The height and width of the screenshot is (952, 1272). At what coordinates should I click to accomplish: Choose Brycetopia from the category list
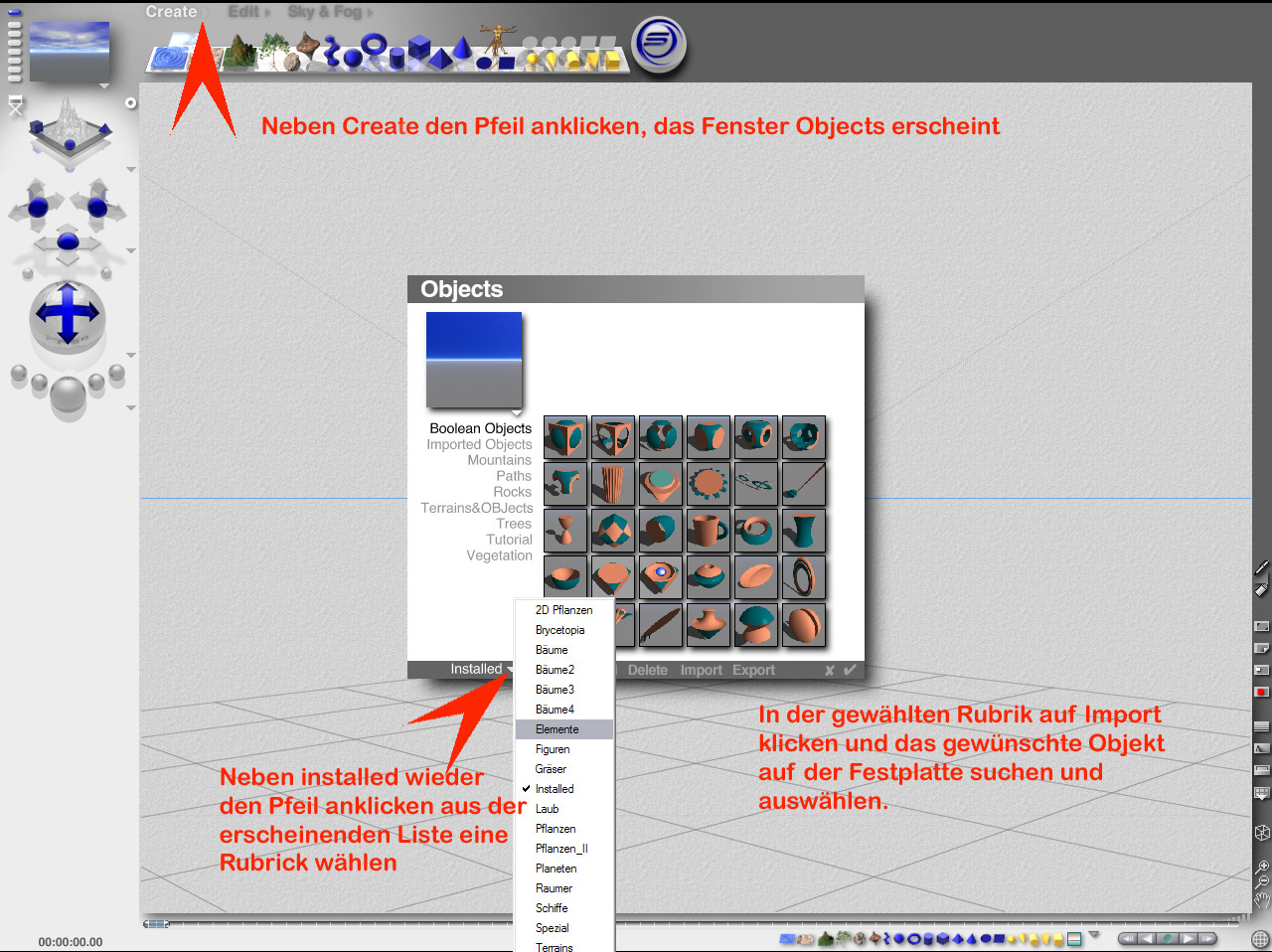coord(563,630)
